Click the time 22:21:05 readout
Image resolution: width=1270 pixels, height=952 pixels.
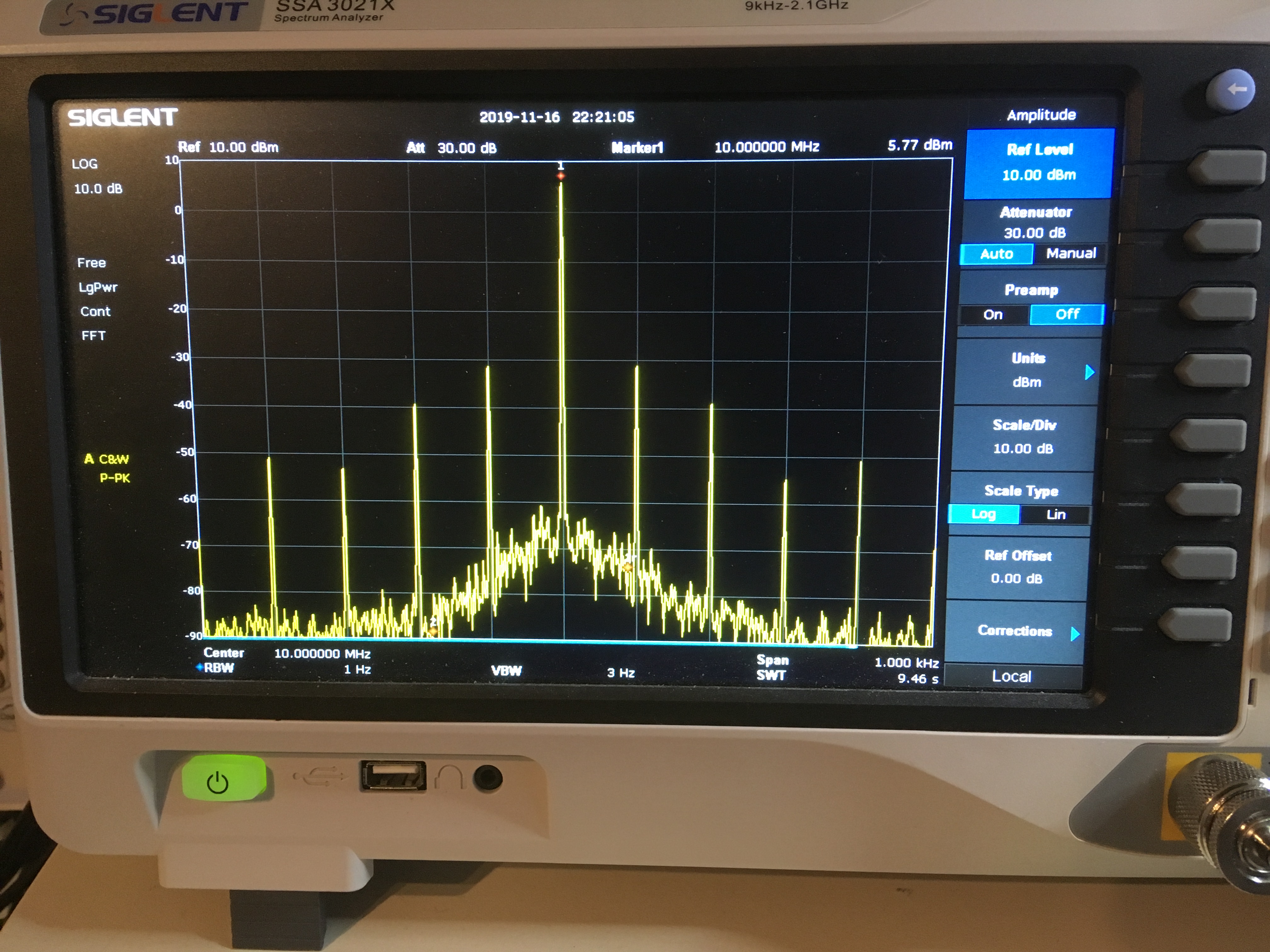tap(603, 117)
